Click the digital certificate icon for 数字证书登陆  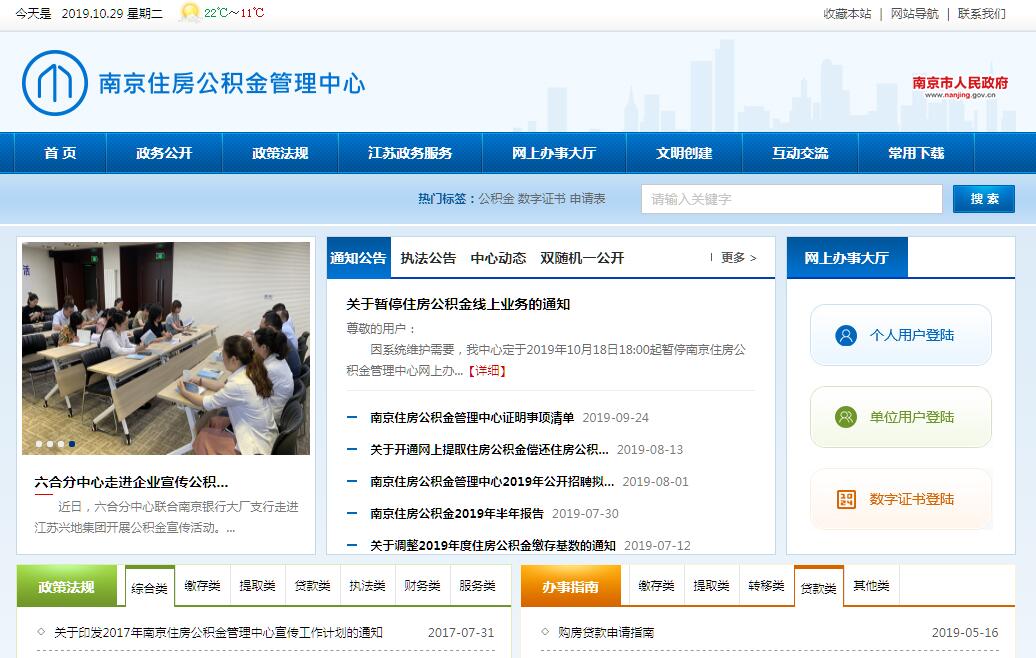click(x=846, y=499)
